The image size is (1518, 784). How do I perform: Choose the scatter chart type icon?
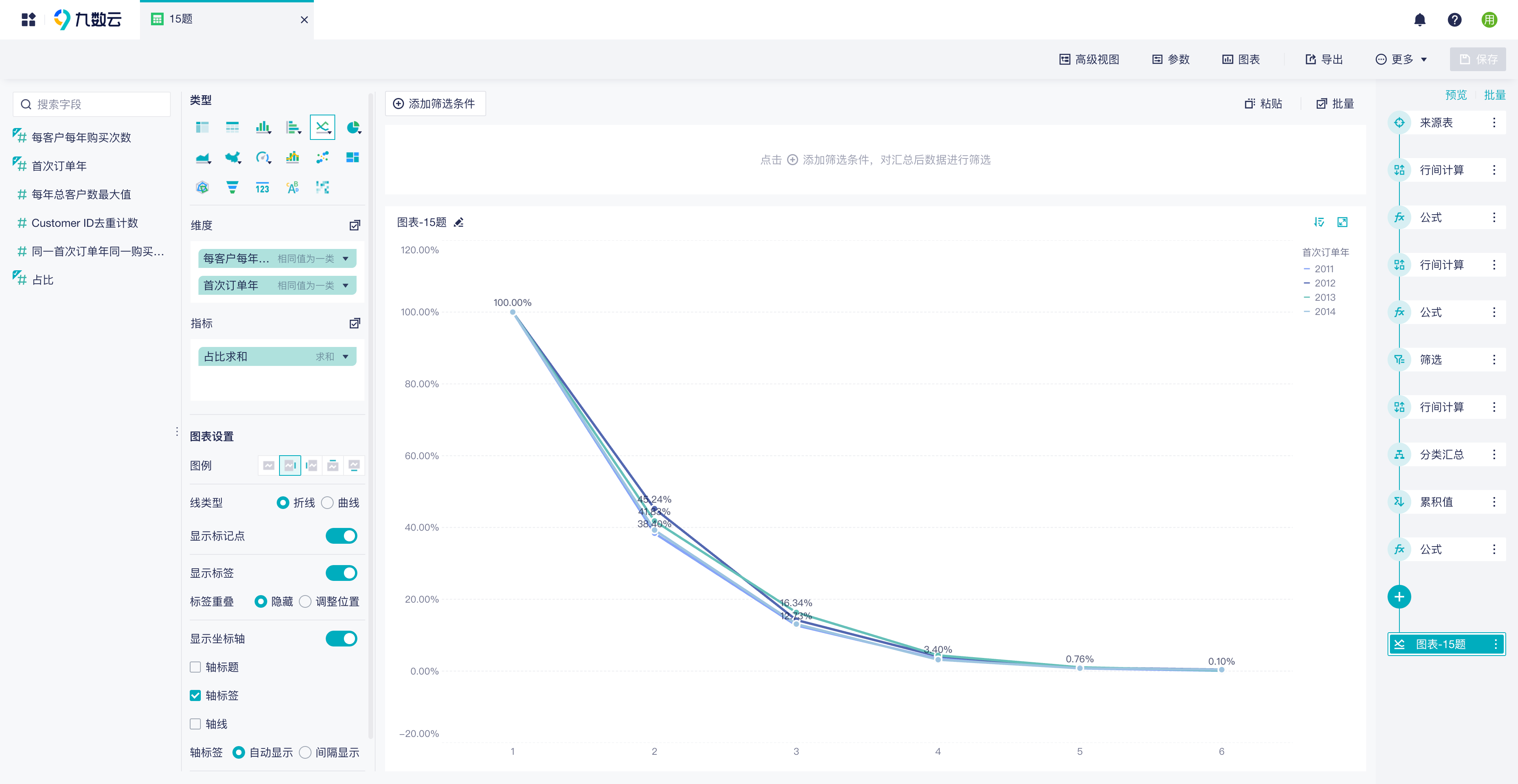coord(322,157)
